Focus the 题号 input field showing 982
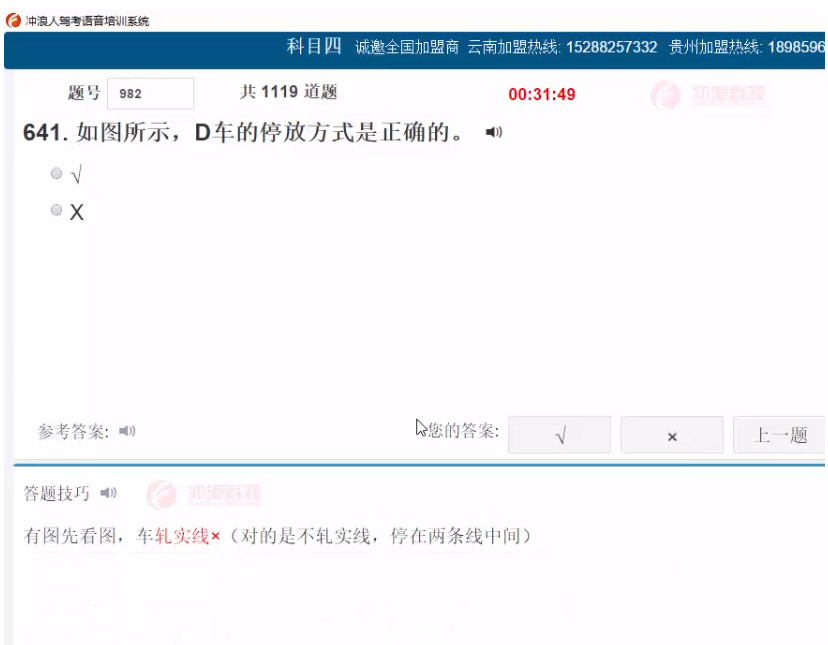 150,94
